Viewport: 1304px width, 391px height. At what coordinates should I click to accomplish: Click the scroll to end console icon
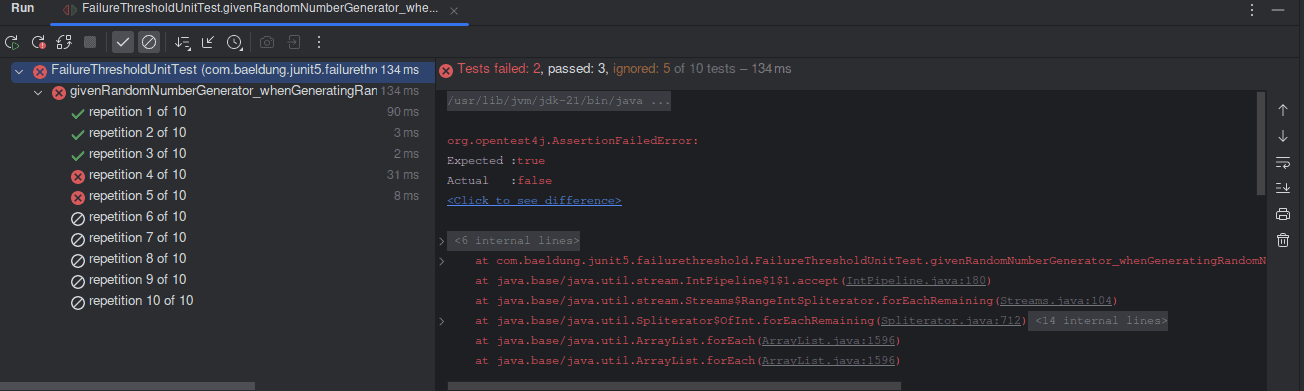pyautogui.click(x=1283, y=188)
